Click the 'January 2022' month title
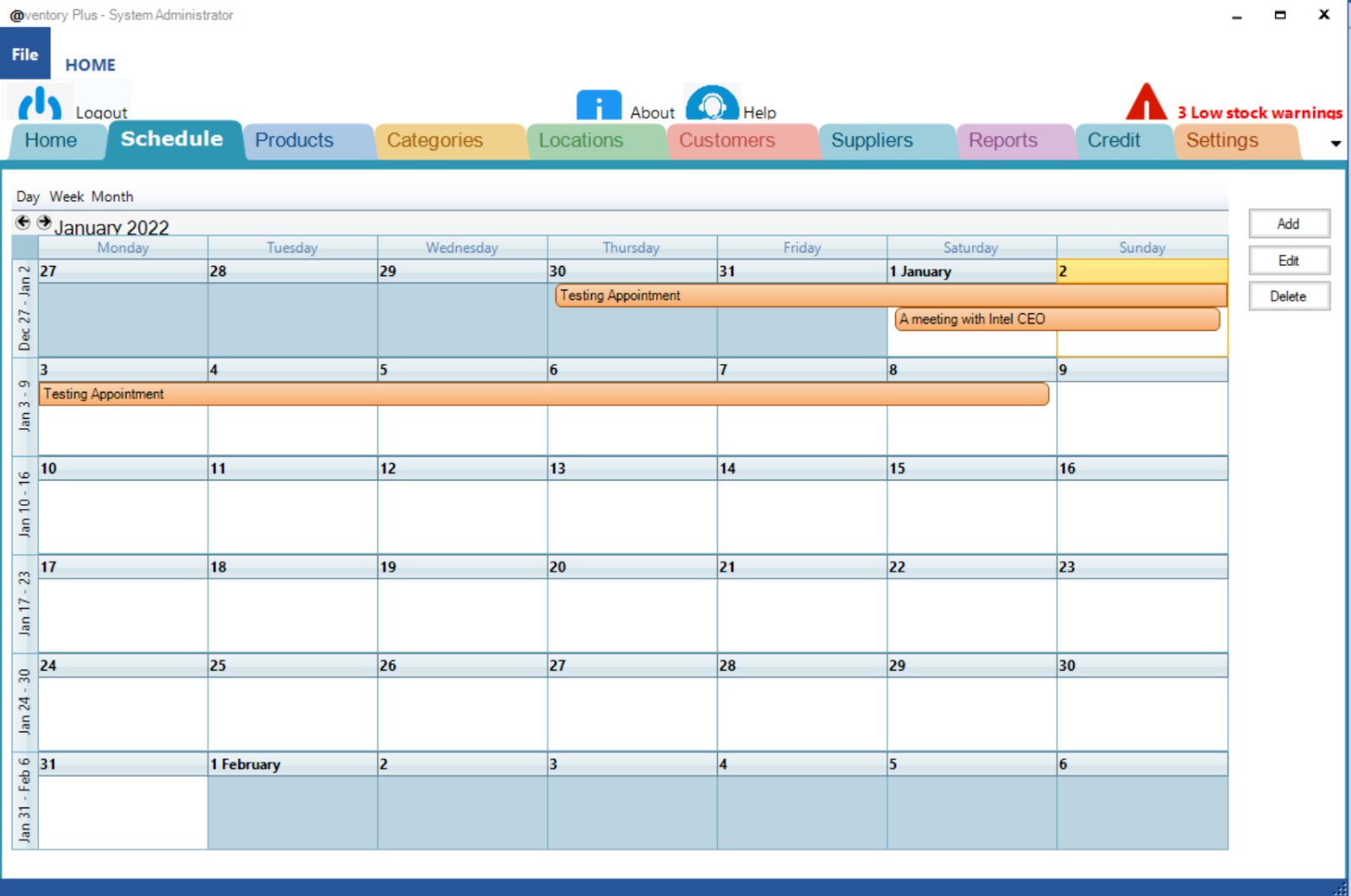1351x896 pixels. [111, 227]
